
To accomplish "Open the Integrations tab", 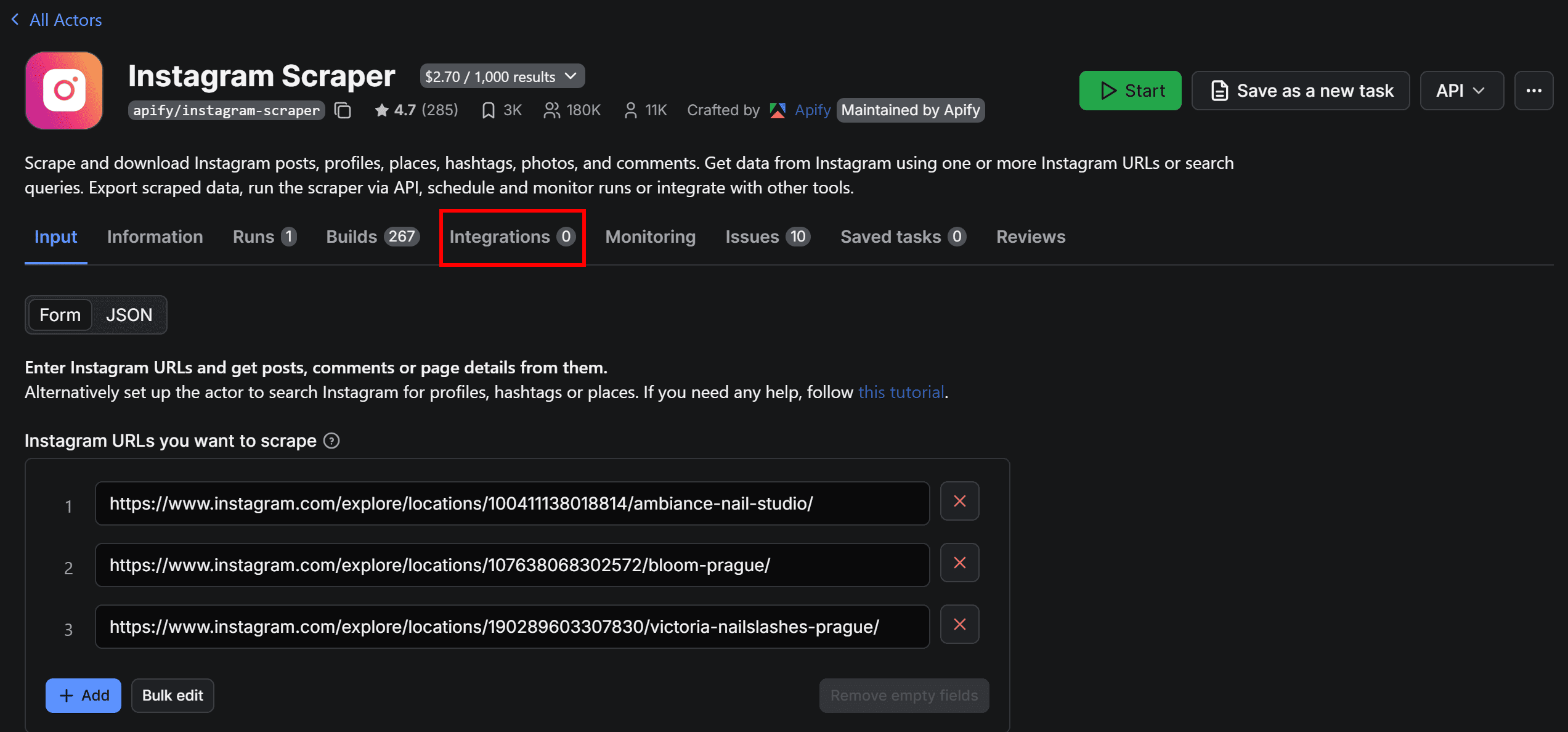I will pyautogui.click(x=512, y=237).
